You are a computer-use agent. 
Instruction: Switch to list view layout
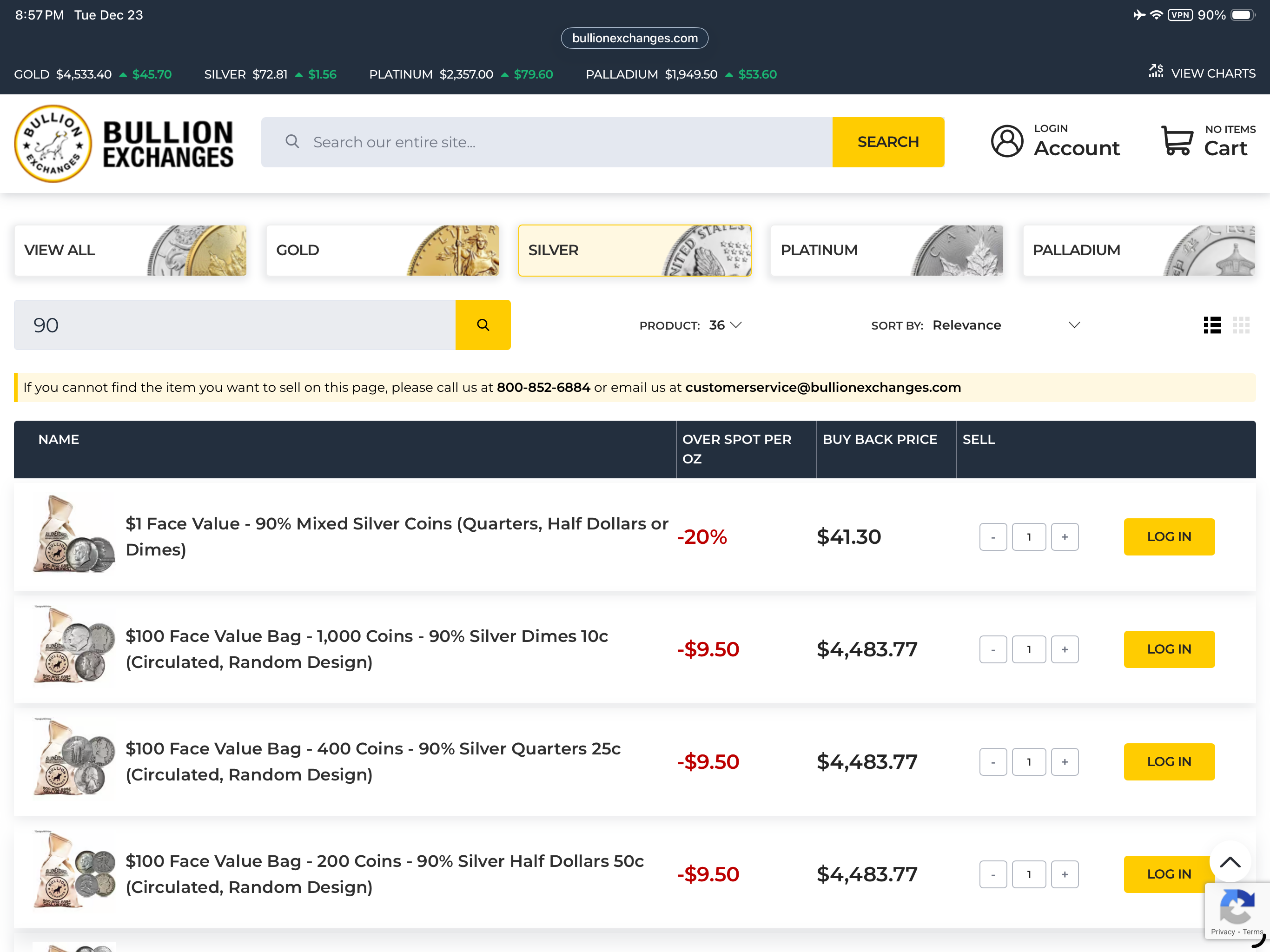pos(1211,325)
